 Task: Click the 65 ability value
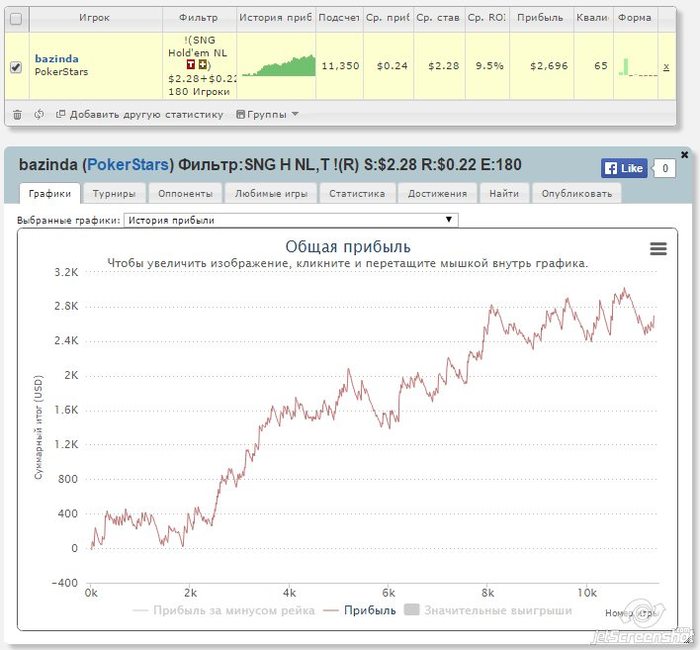click(600, 66)
